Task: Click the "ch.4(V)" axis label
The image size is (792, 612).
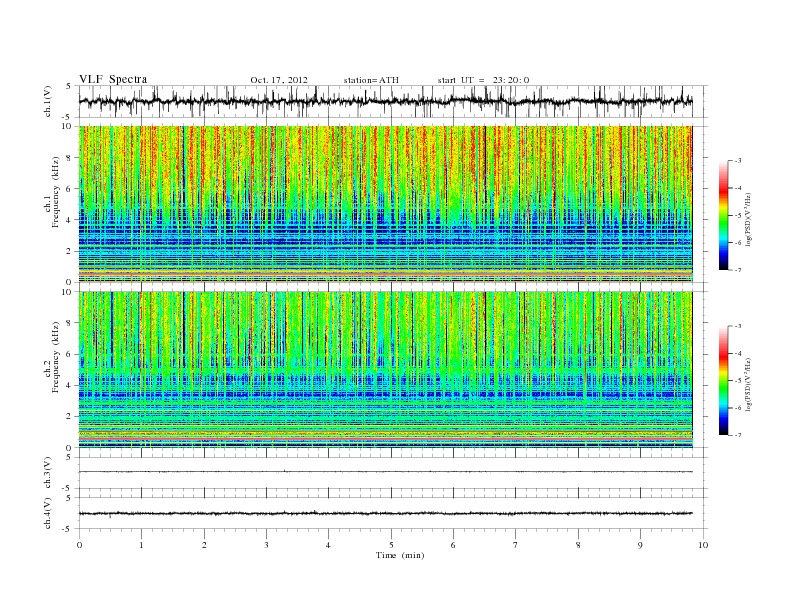Action: tap(48, 514)
